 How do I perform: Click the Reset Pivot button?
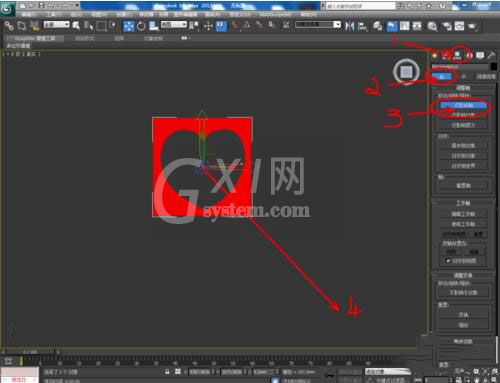463,186
